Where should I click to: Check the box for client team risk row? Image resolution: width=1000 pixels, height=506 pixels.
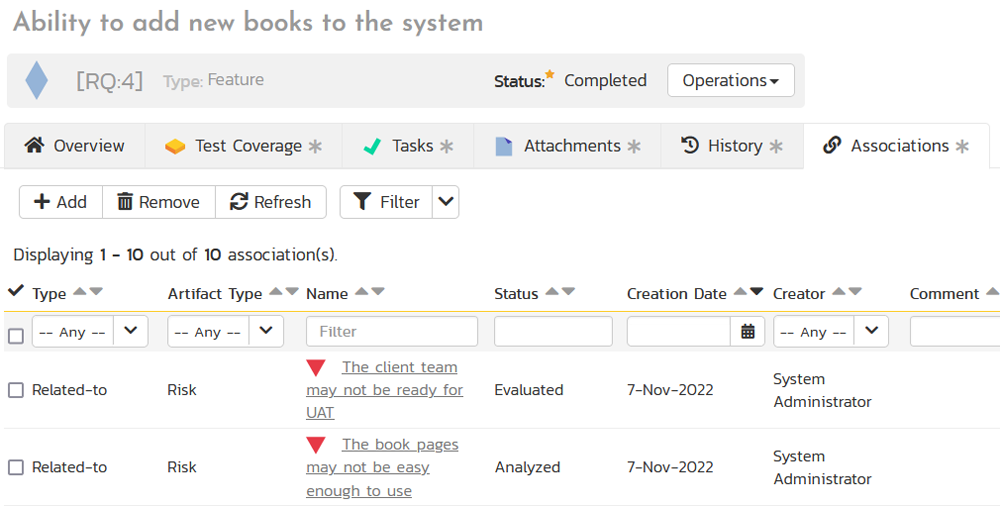pos(16,390)
